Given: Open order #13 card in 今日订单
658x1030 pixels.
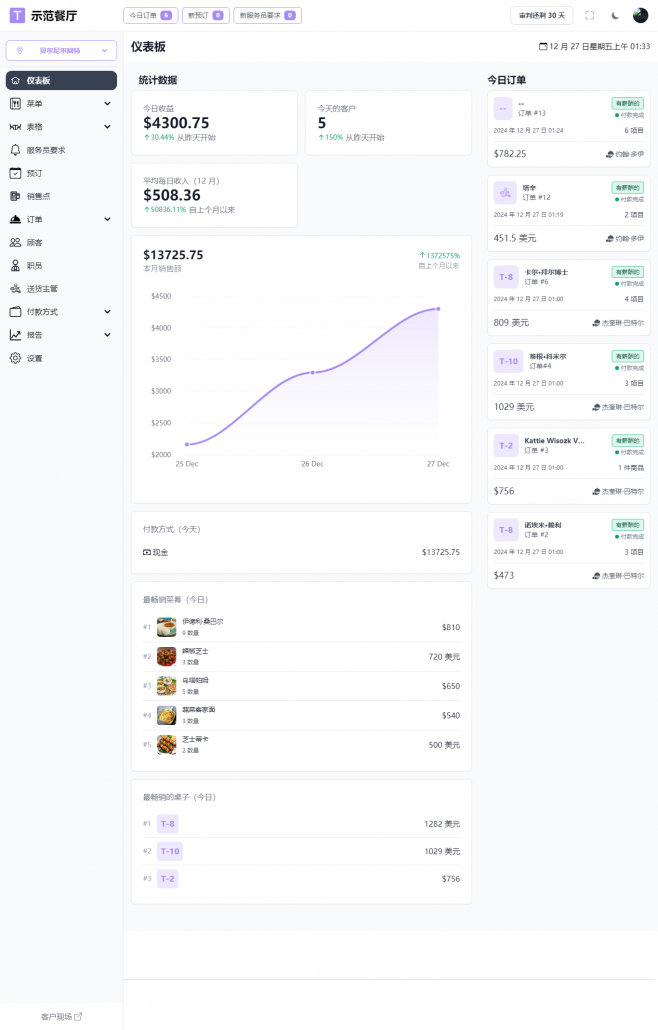Looking at the screenshot, I should [568, 129].
